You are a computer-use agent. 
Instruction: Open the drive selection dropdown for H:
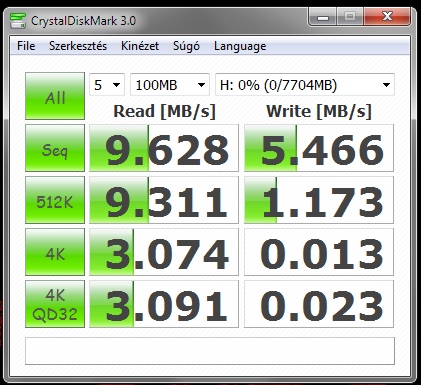305,85
